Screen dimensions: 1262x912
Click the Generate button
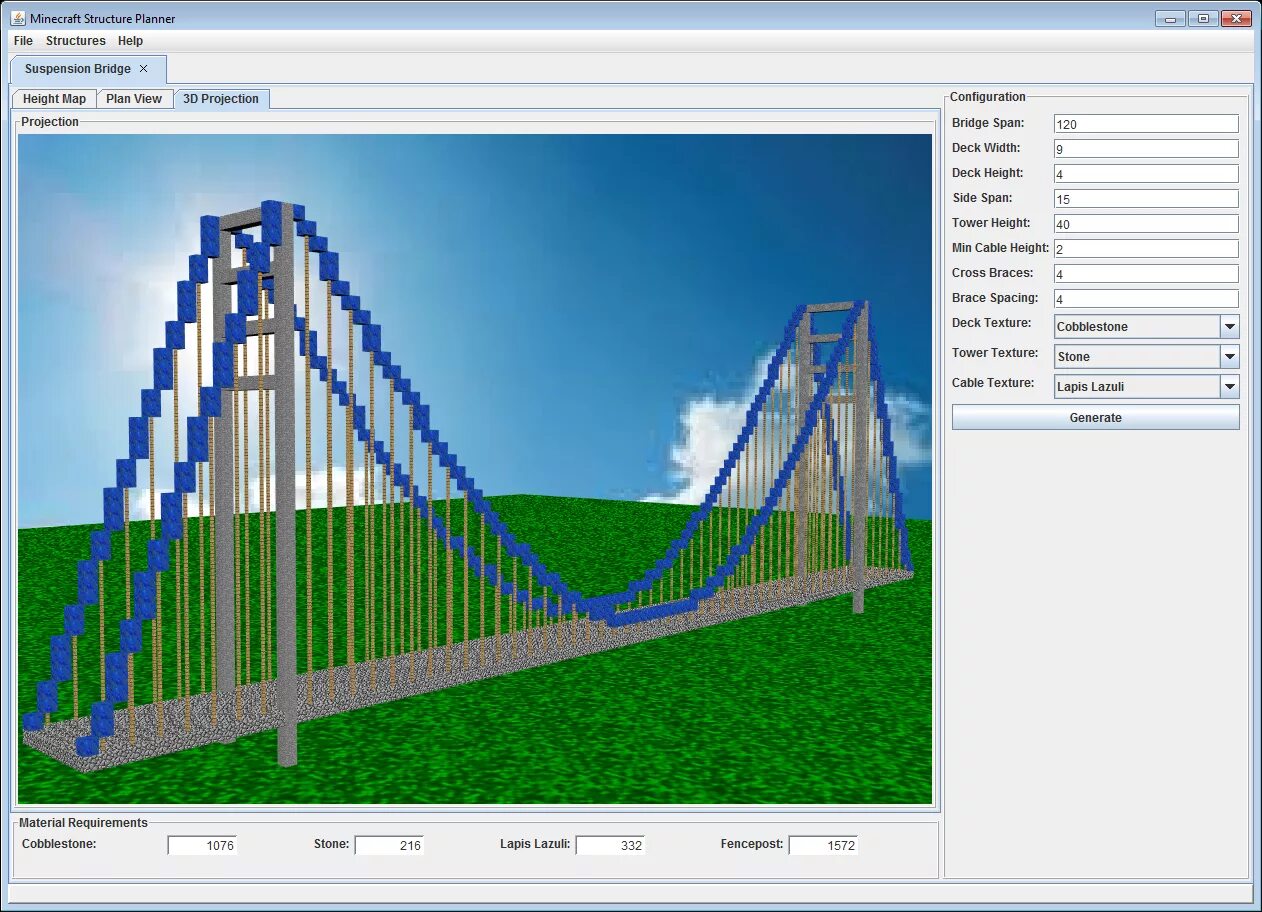(1095, 417)
